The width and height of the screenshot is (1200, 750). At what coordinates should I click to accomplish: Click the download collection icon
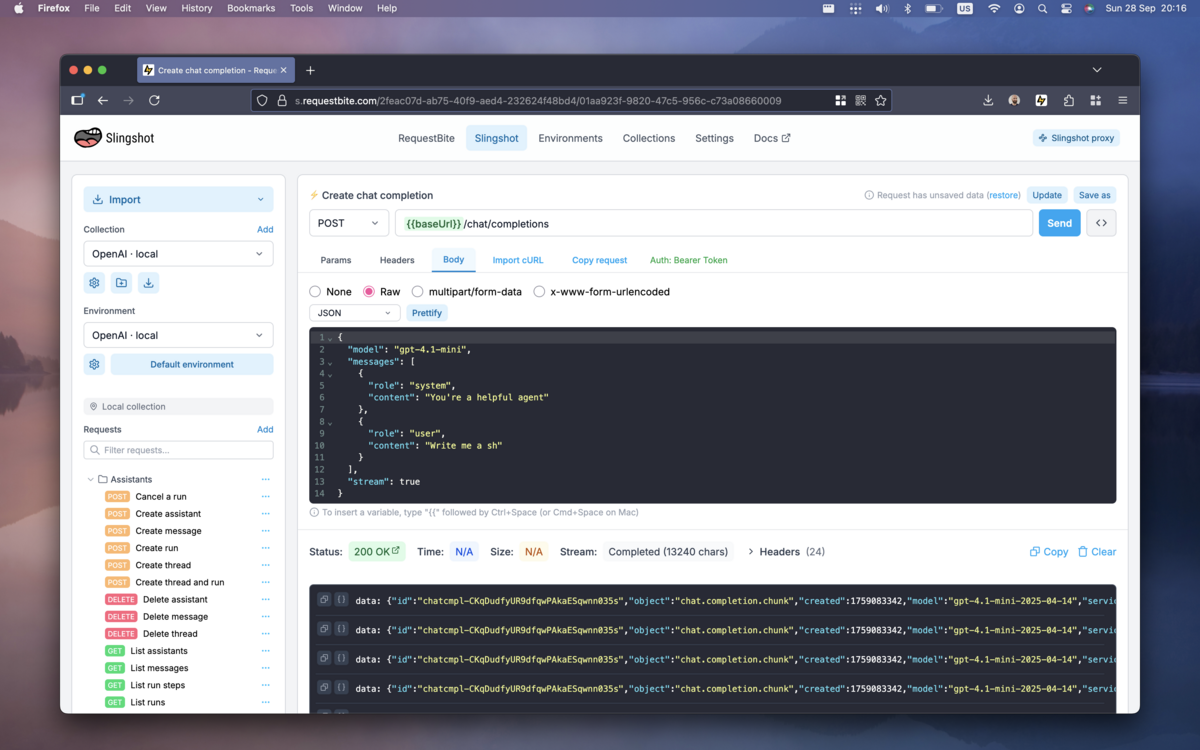click(x=148, y=283)
